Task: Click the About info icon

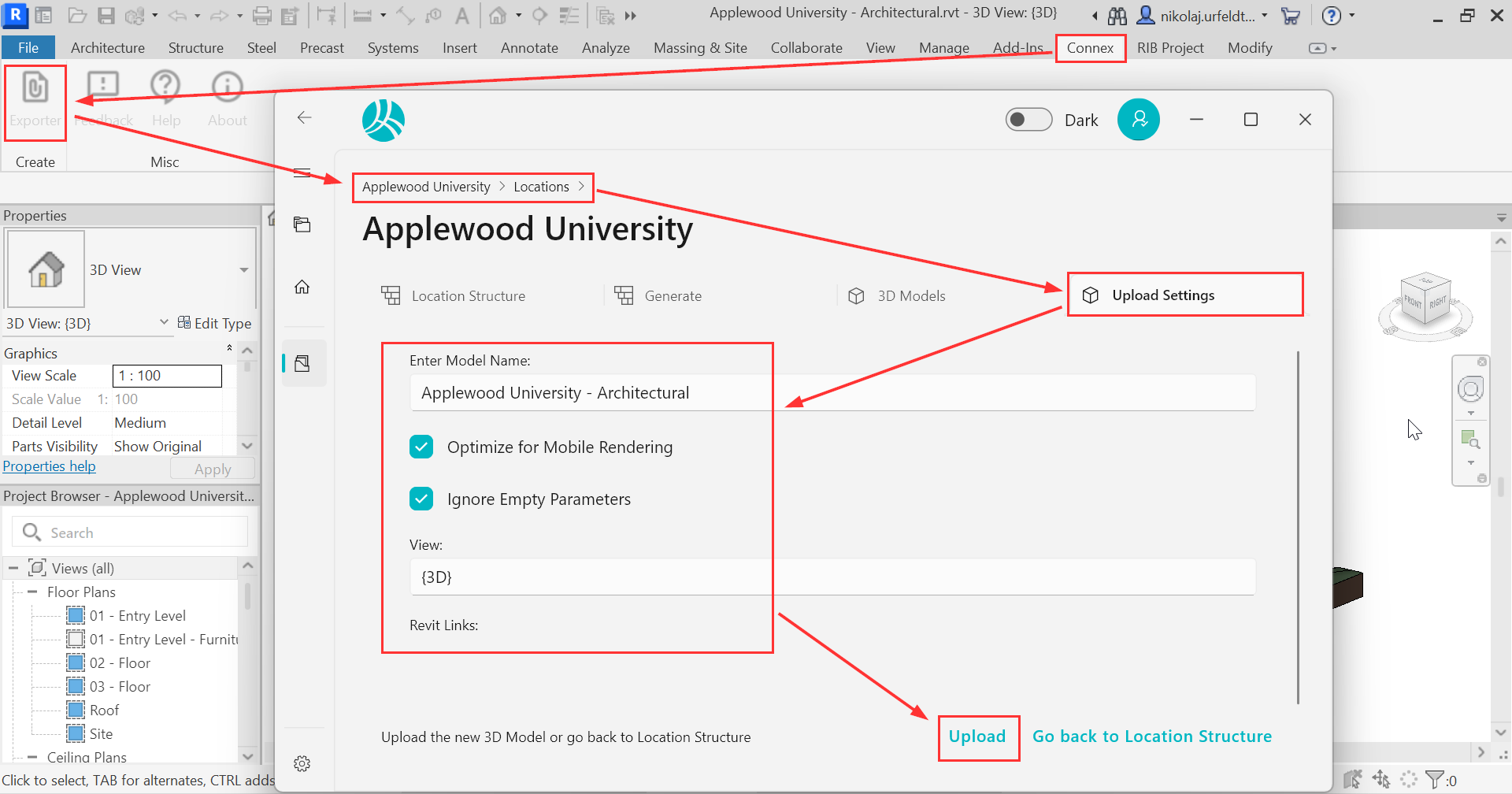Action: [227, 87]
